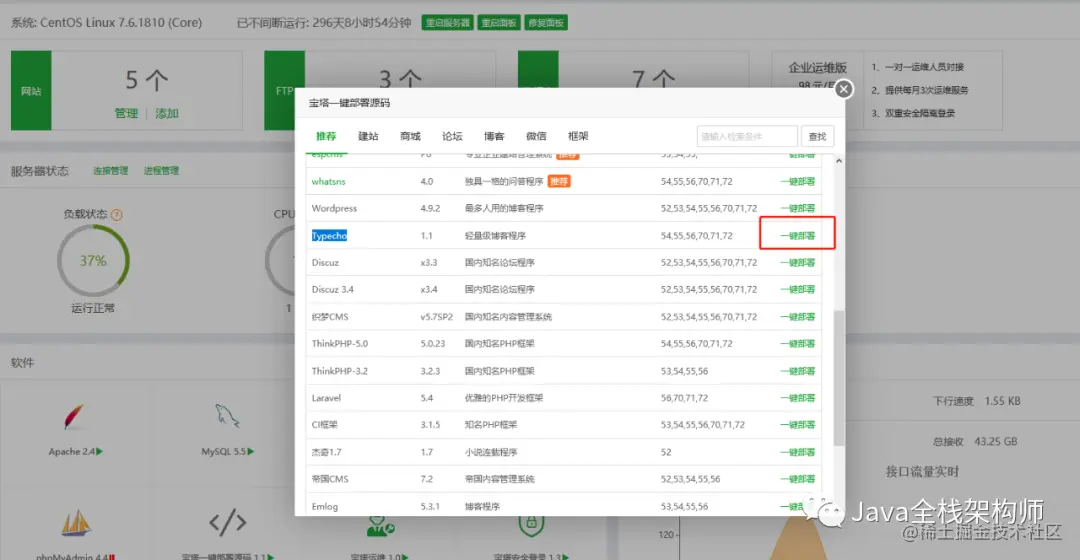Viewport: 1080px width, 560px height.
Task: Close the 宝塔一键部署源码 dialog
Action: tap(843, 89)
